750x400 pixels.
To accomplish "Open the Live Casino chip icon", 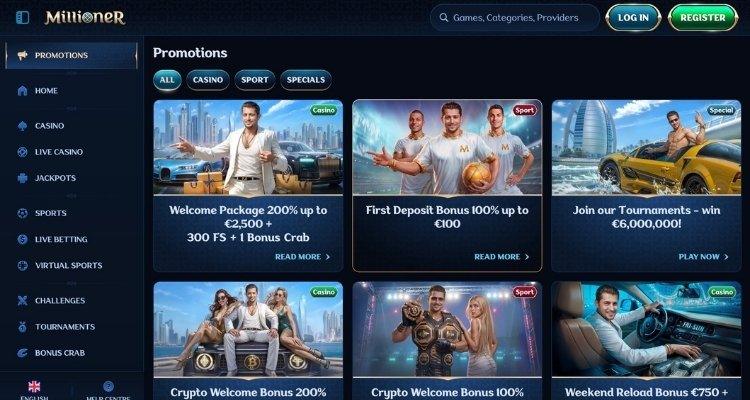I will 22,152.
